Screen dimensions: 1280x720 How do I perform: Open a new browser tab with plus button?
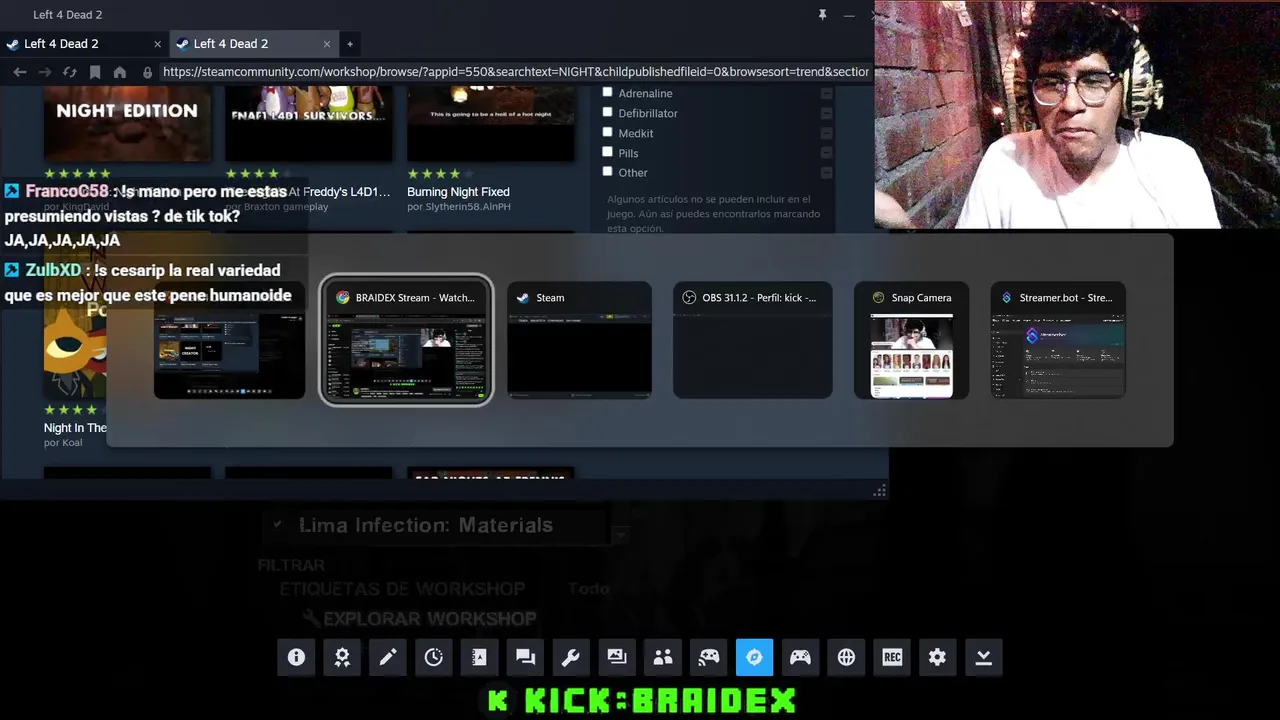350,44
